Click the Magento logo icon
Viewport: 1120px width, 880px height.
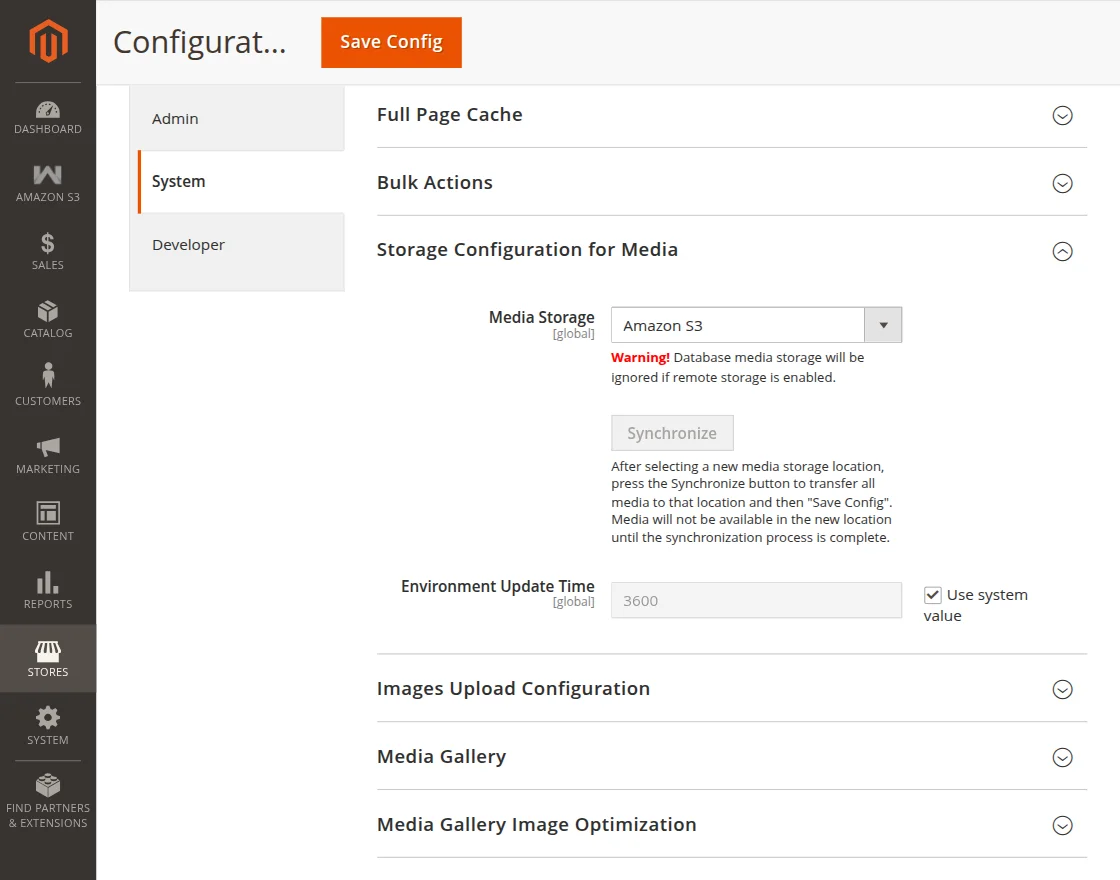click(x=48, y=41)
